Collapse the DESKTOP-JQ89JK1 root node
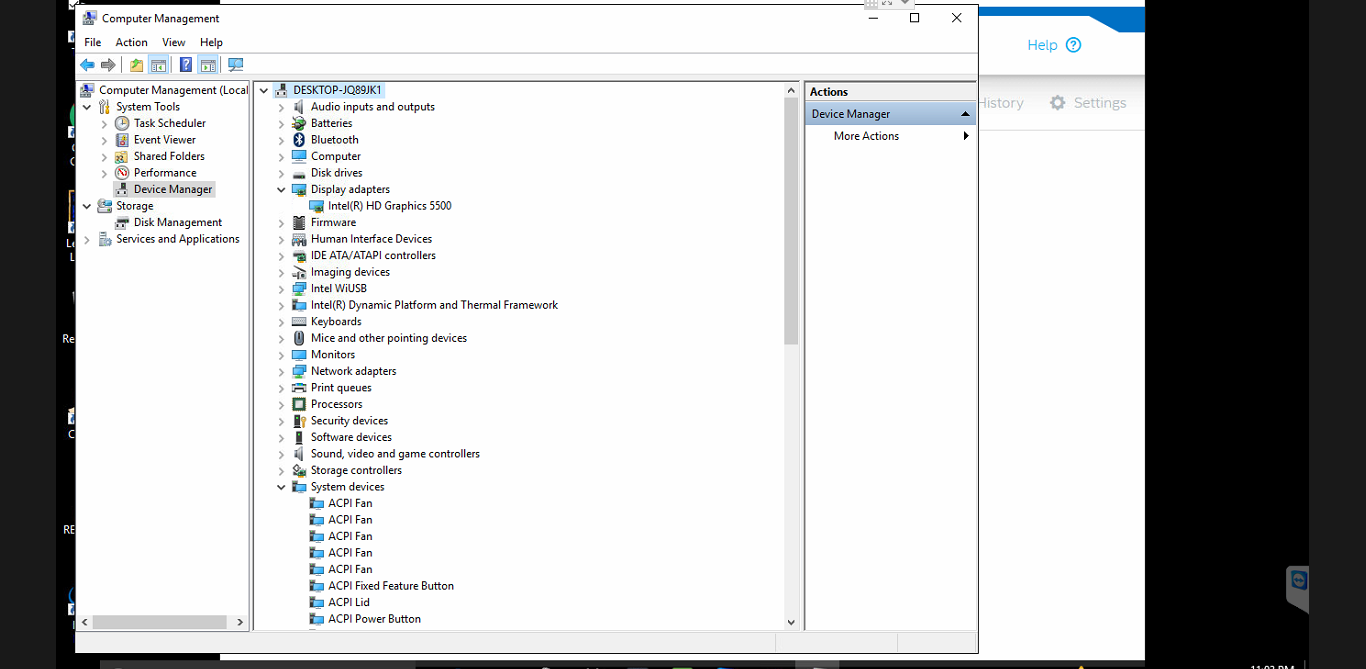 (264, 90)
